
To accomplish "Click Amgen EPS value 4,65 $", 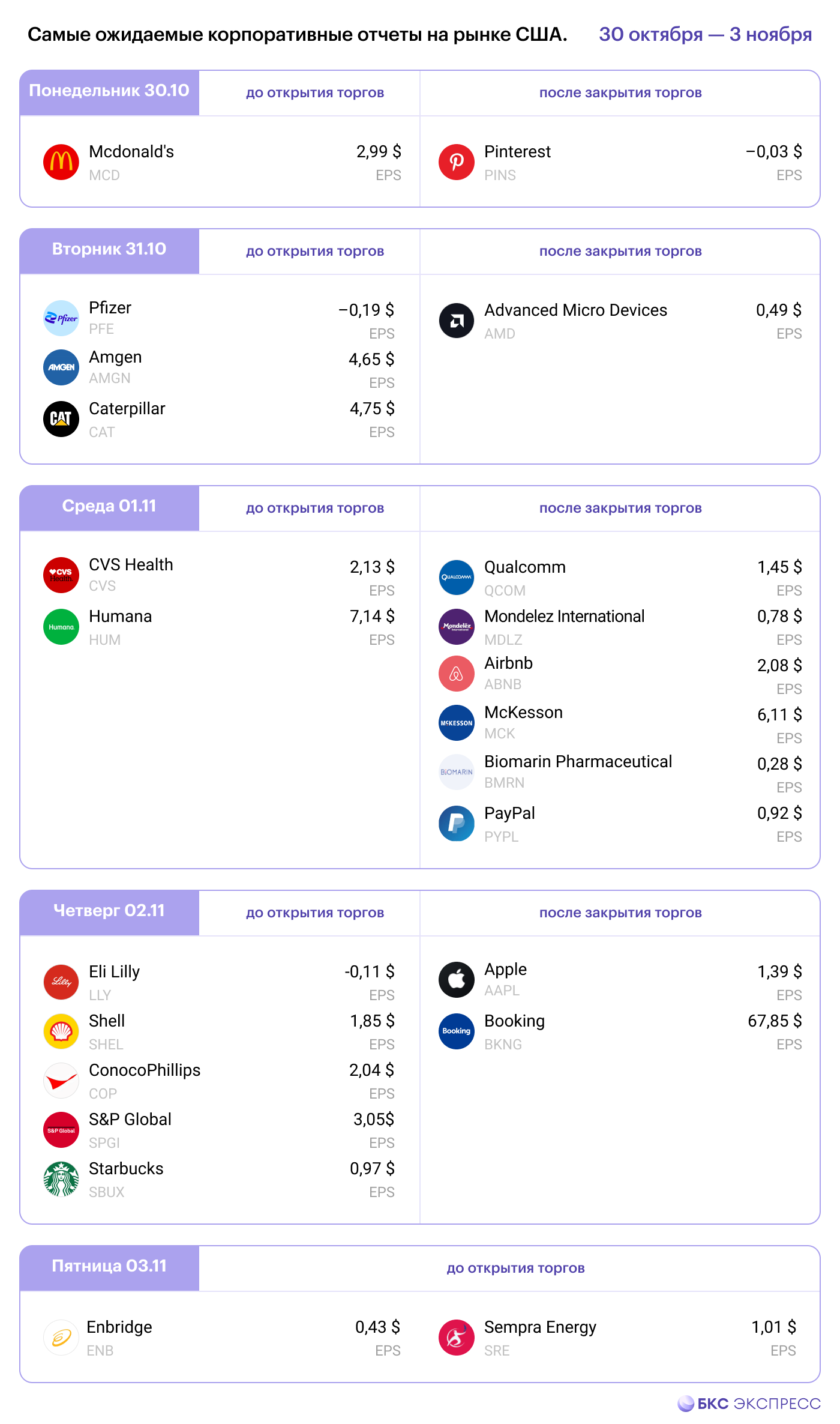I will pyautogui.click(x=371, y=360).
